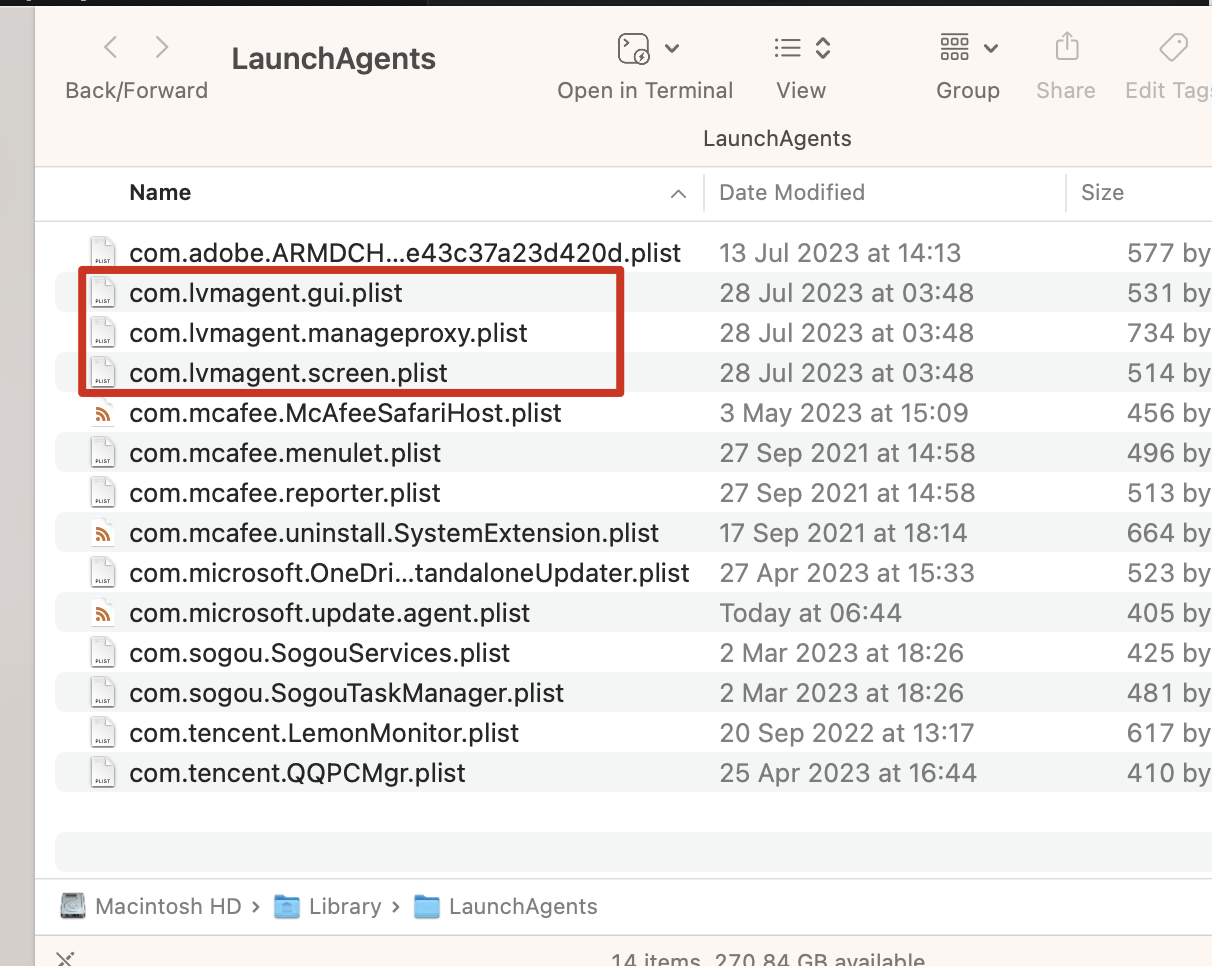Viewport: 1212px width, 966px height.
Task: Click plist icon of com.mcafee.reporter.plist
Action: 102,493
